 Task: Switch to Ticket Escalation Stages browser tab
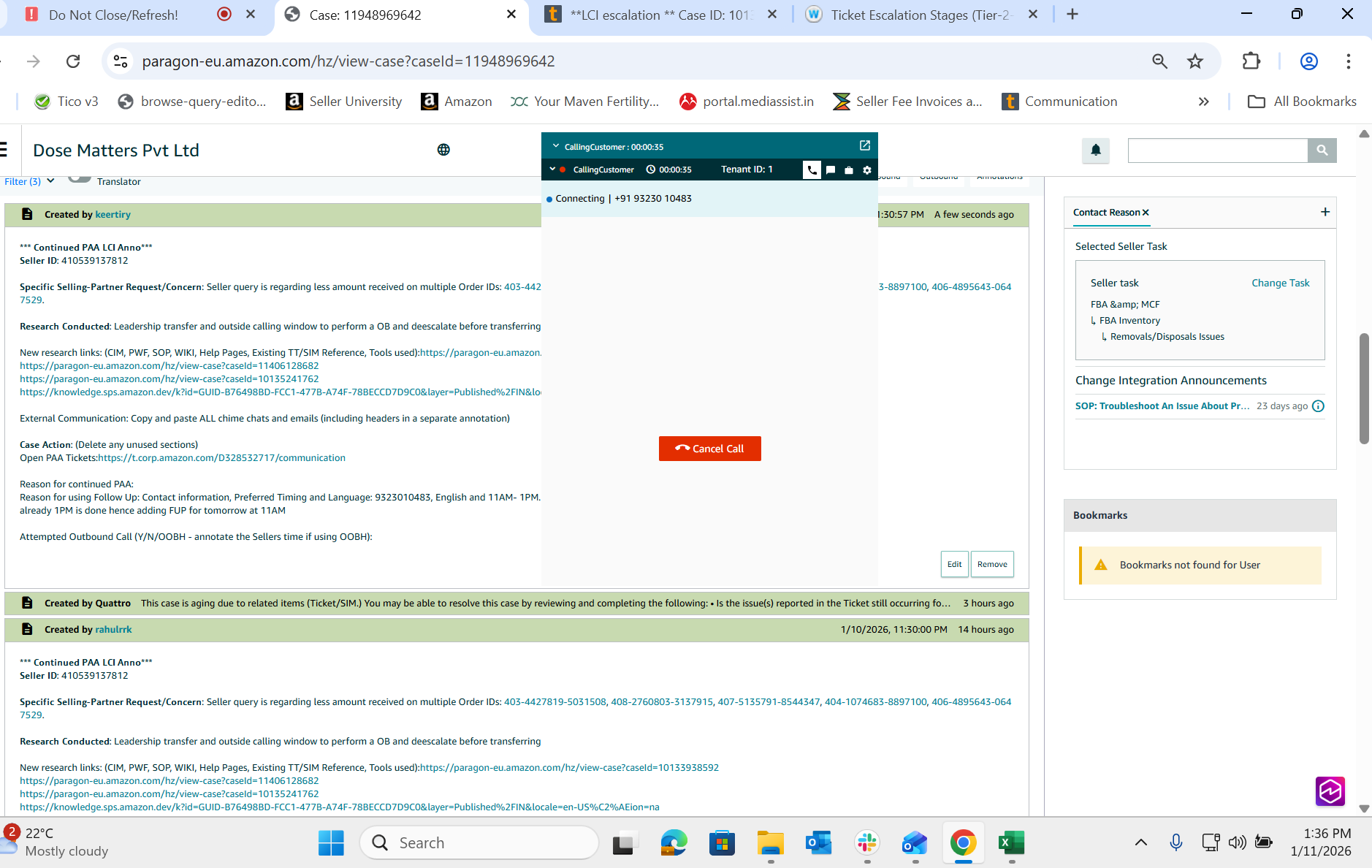point(922,15)
